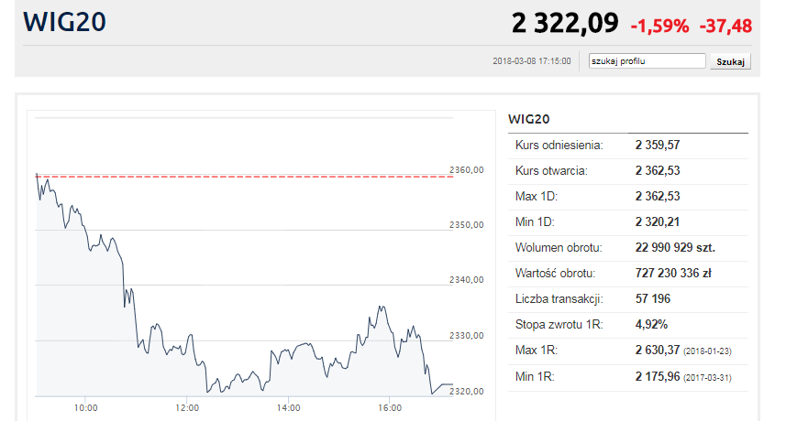Screen dimensions: 786x421
Task: Click the red -1,59% percentage change
Action: (659, 25)
